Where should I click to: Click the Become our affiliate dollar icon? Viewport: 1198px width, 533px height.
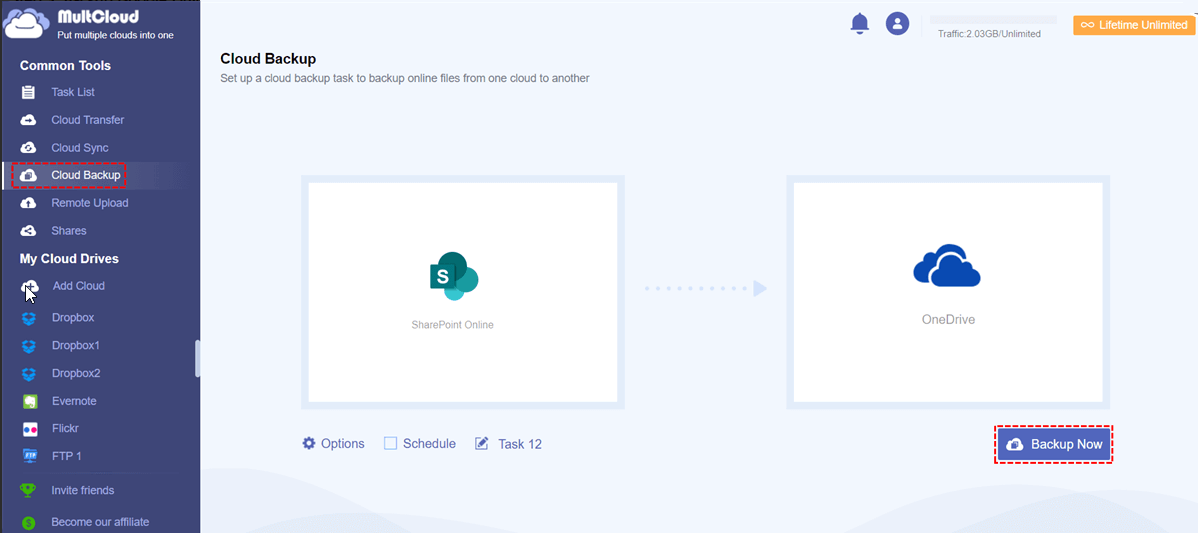click(29, 523)
